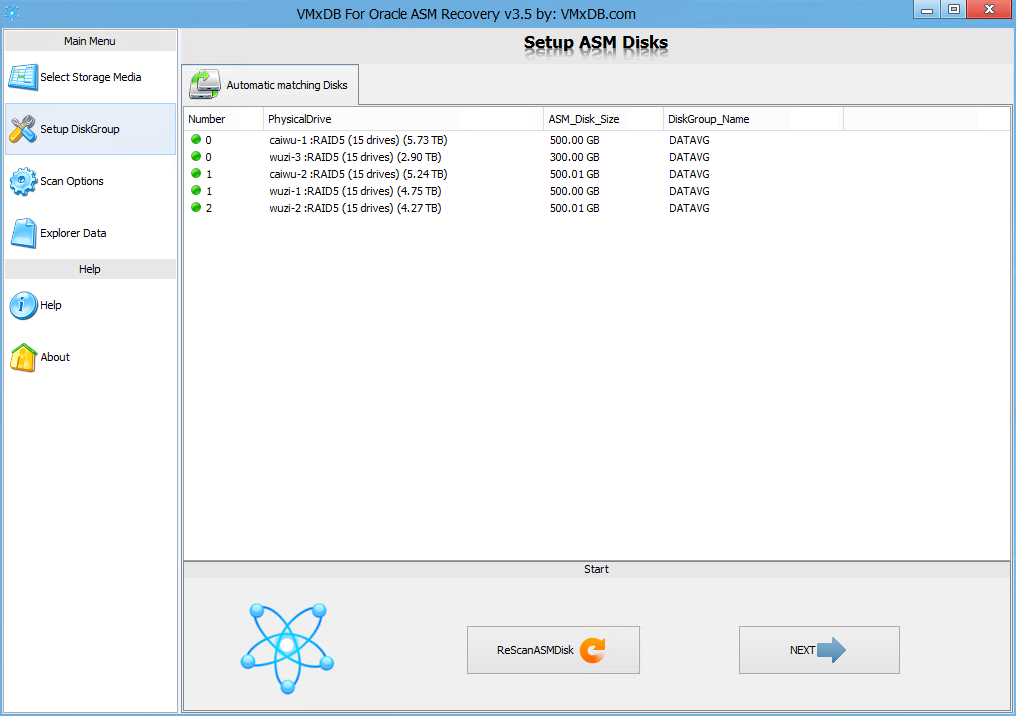Minimize the VMxDB window

point(927,9)
